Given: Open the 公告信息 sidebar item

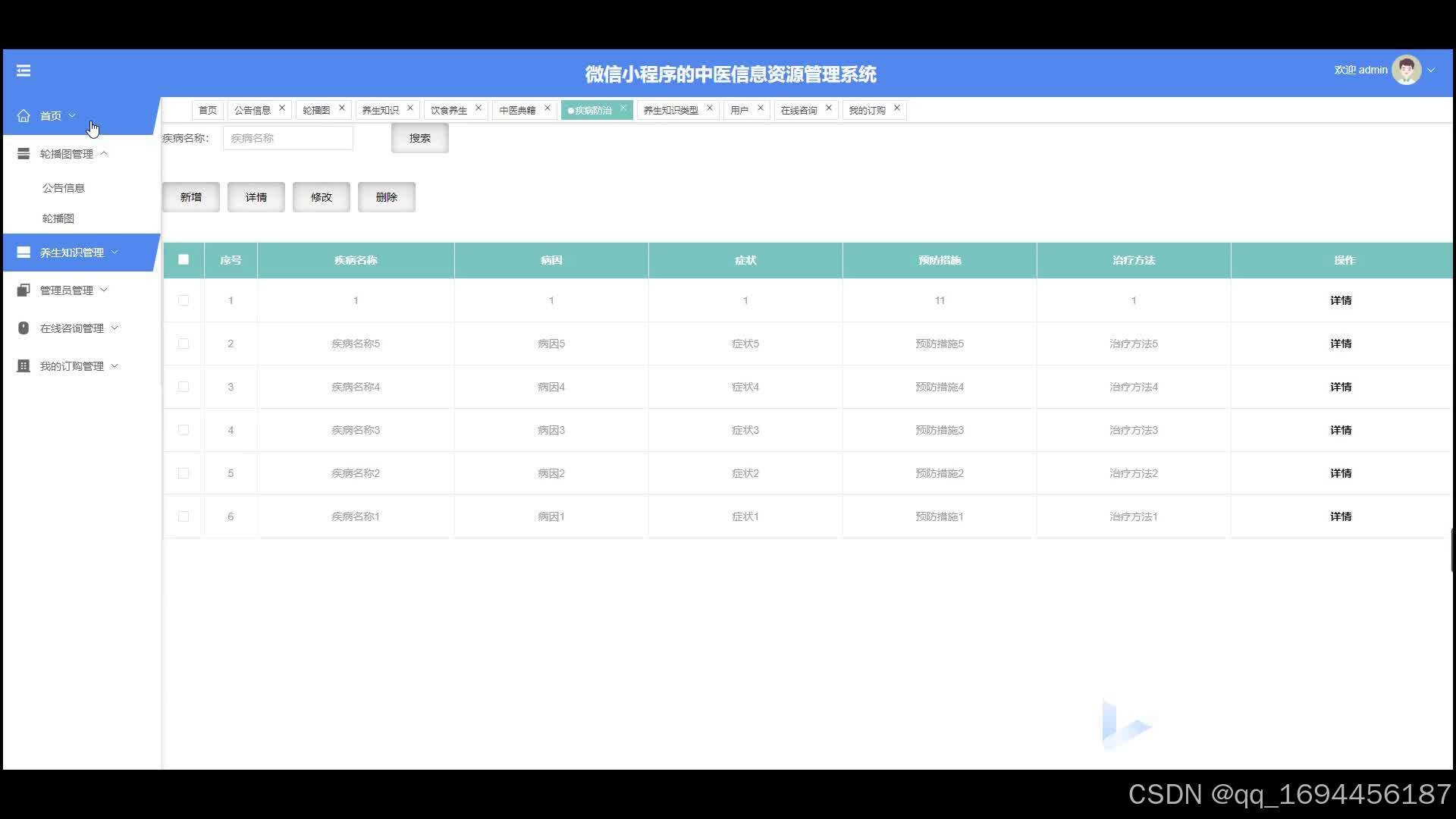Looking at the screenshot, I should pyautogui.click(x=64, y=188).
